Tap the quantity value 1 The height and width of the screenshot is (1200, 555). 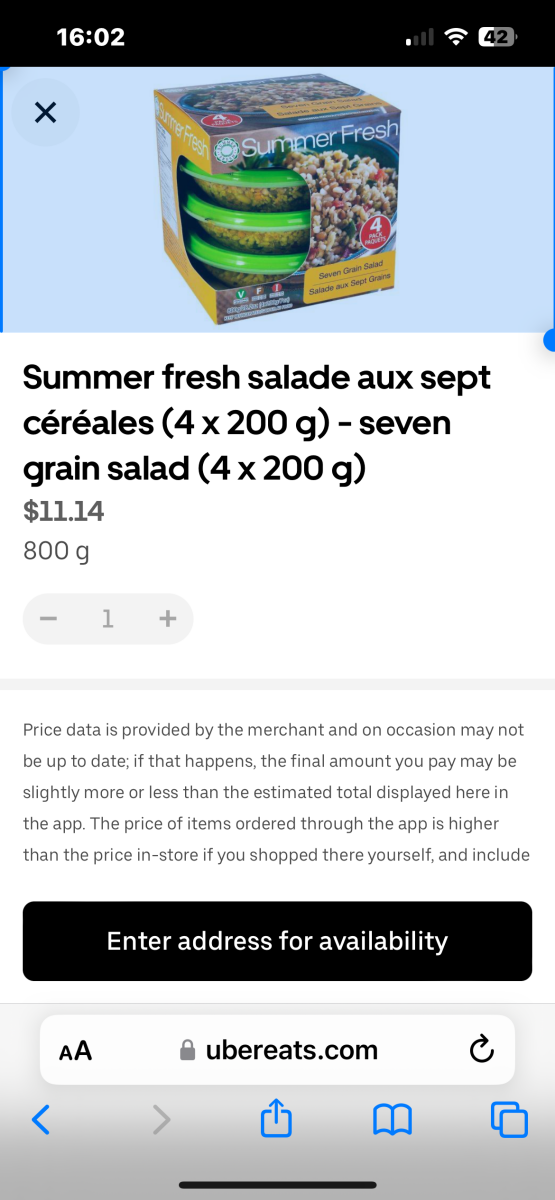pyautogui.click(x=108, y=619)
